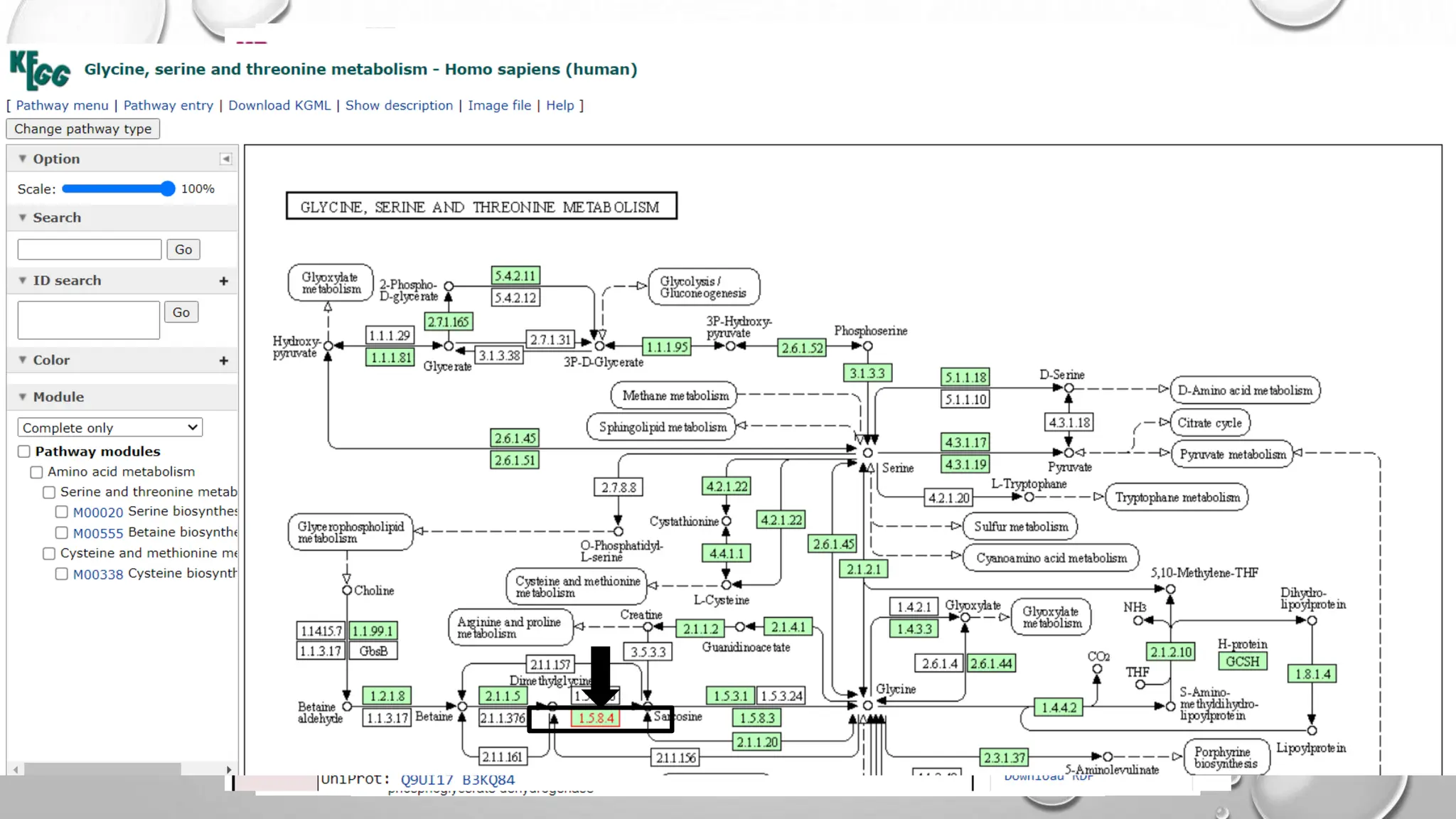Click the KEGG logo icon

click(40, 70)
